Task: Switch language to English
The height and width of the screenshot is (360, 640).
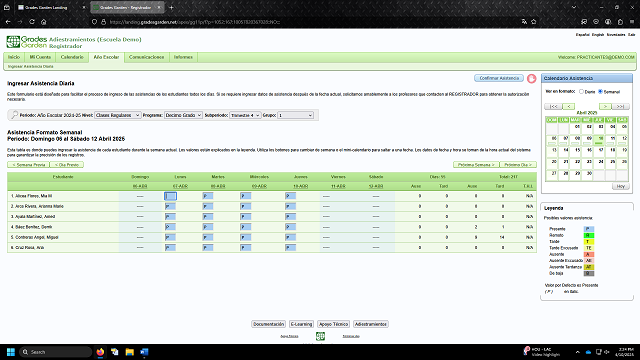Action: coord(598,35)
